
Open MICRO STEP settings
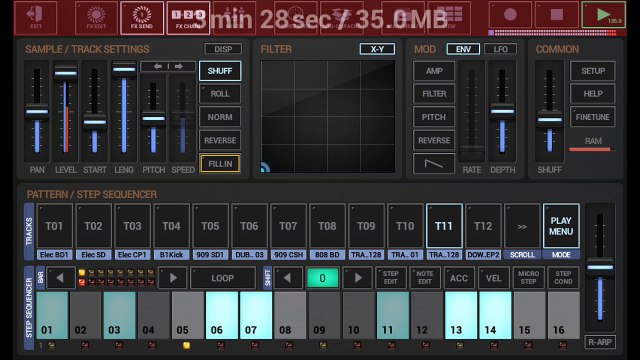(528, 278)
